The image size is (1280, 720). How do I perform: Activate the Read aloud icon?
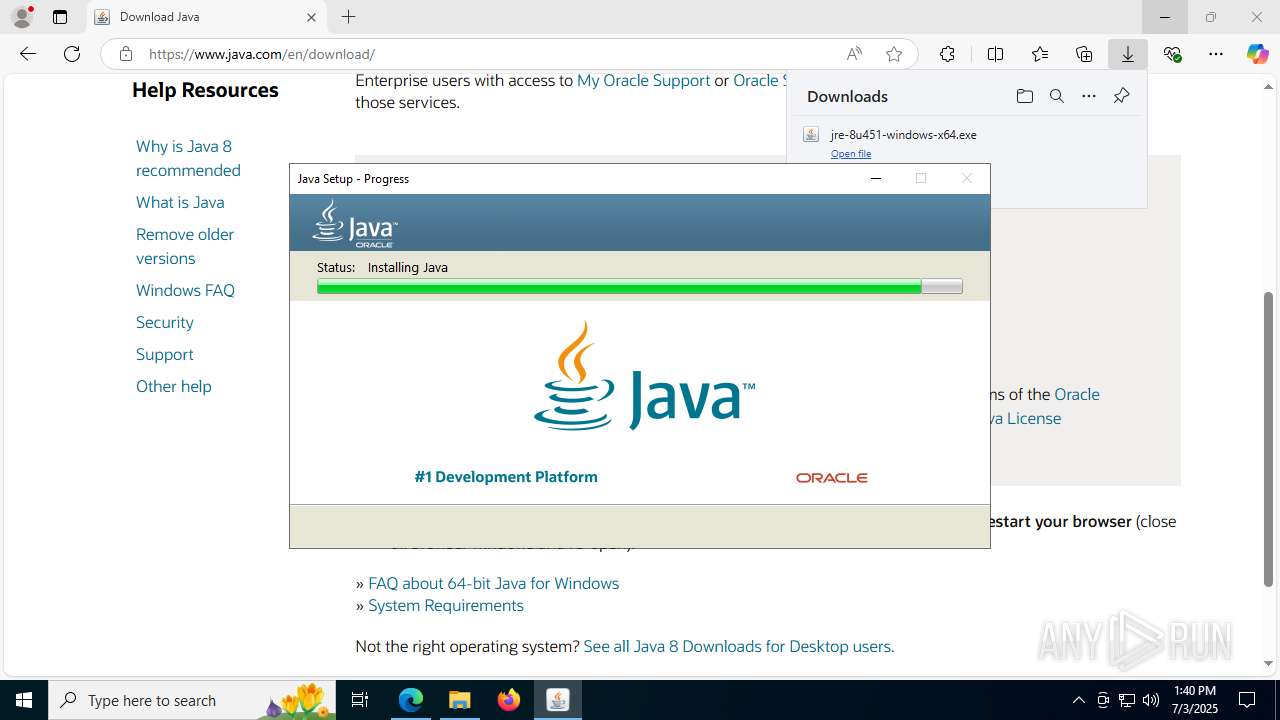click(854, 54)
